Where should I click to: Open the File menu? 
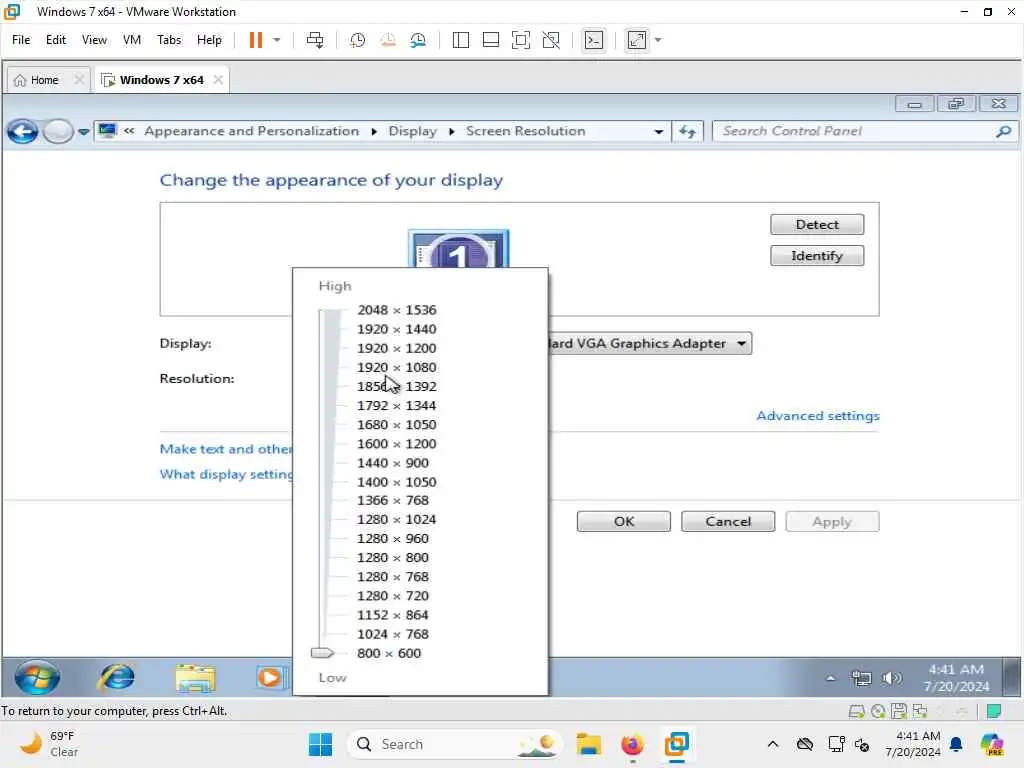click(x=21, y=40)
